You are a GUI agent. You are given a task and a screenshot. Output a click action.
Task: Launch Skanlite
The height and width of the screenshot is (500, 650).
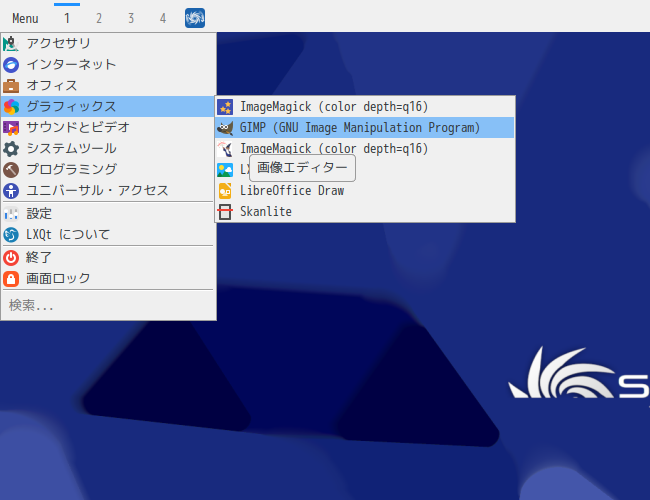coord(365,212)
